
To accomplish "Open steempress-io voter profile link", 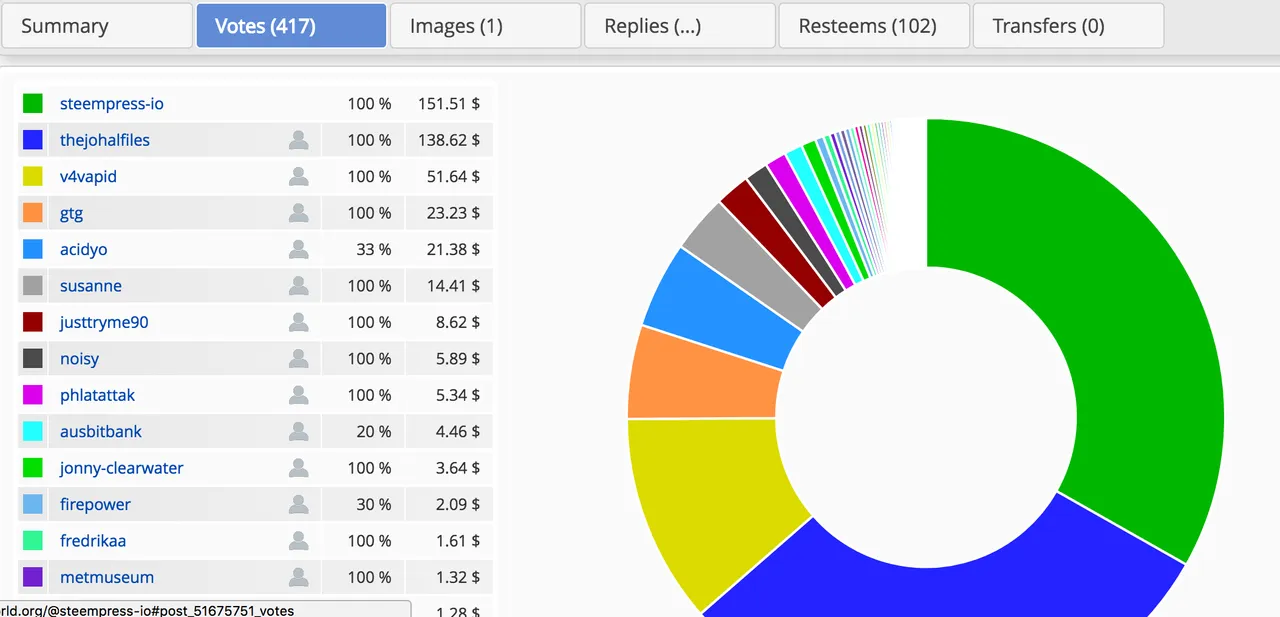I will click(x=112, y=104).
